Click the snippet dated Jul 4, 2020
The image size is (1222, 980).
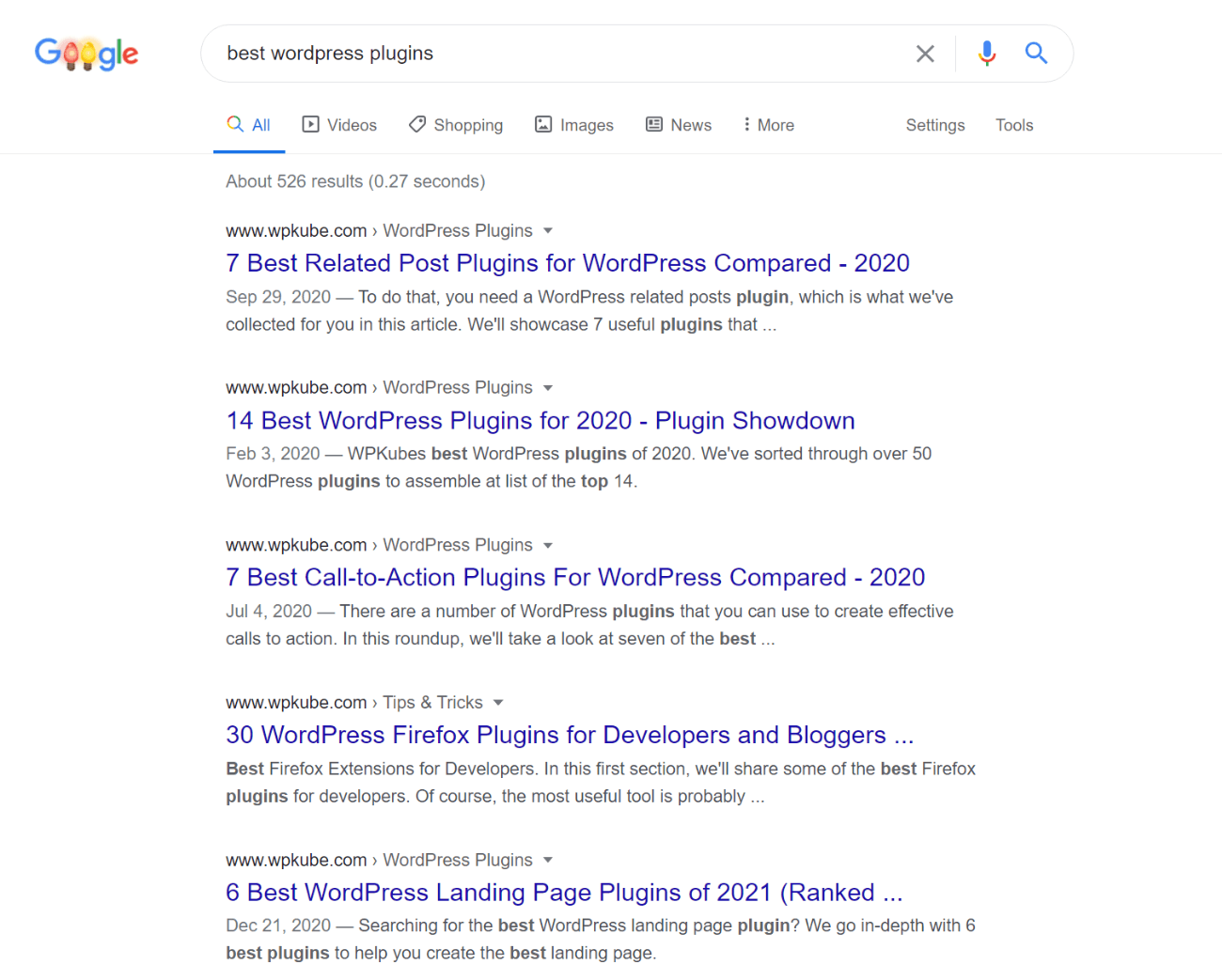point(589,625)
